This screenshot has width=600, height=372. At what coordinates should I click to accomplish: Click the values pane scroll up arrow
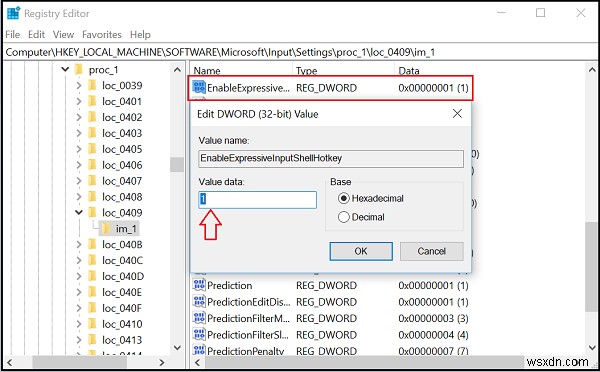tap(592, 70)
